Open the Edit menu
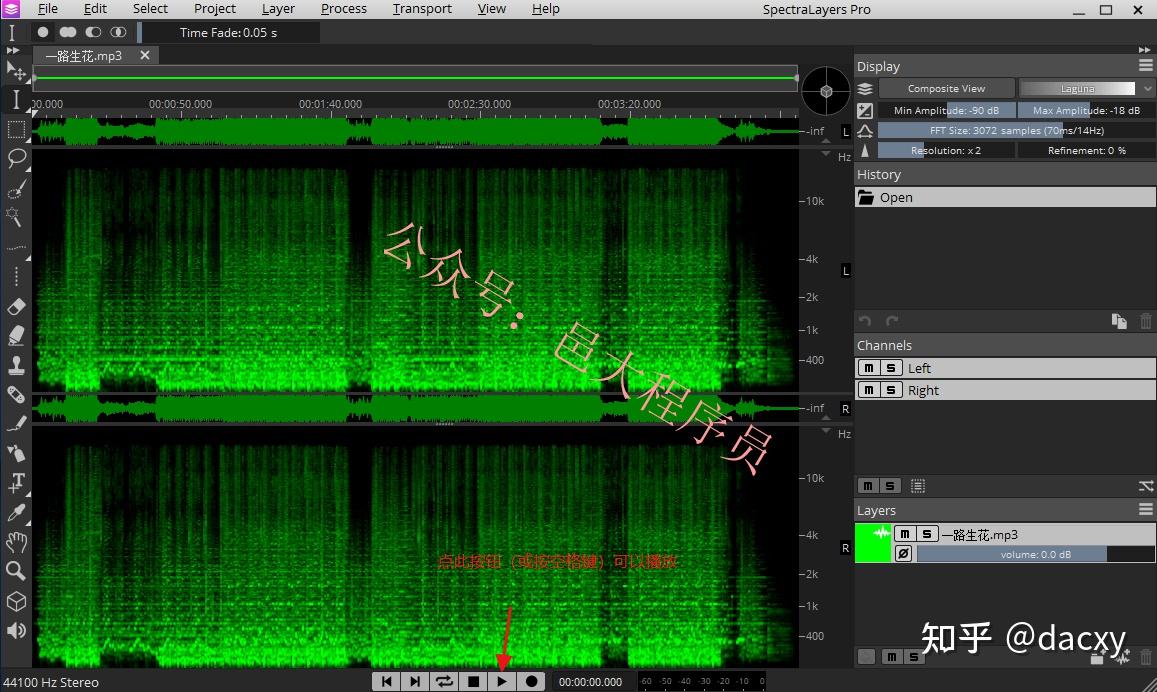 click(x=95, y=9)
